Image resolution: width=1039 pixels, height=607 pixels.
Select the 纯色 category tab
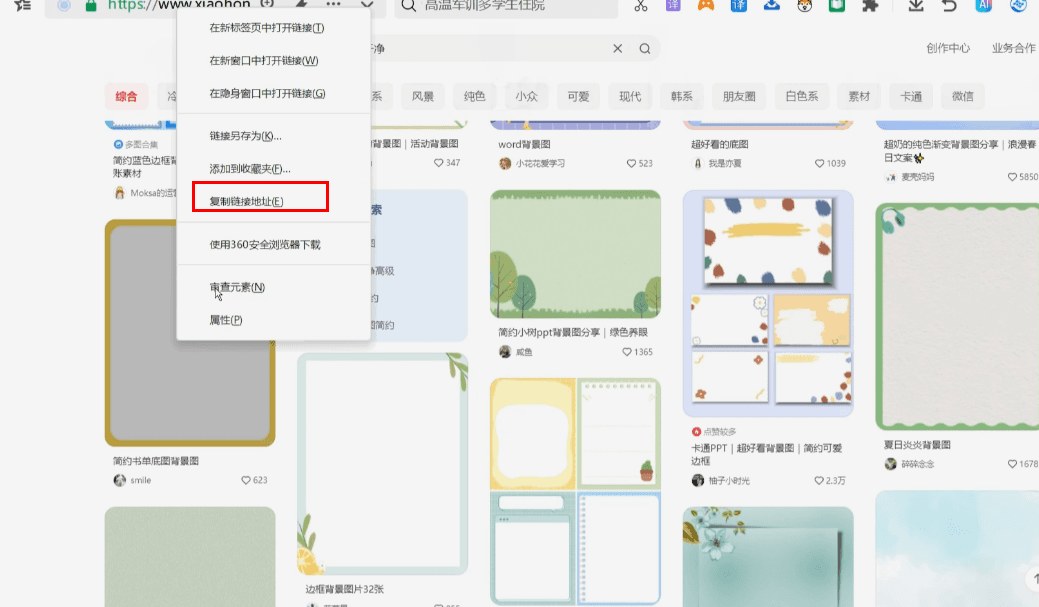coord(474,97)
